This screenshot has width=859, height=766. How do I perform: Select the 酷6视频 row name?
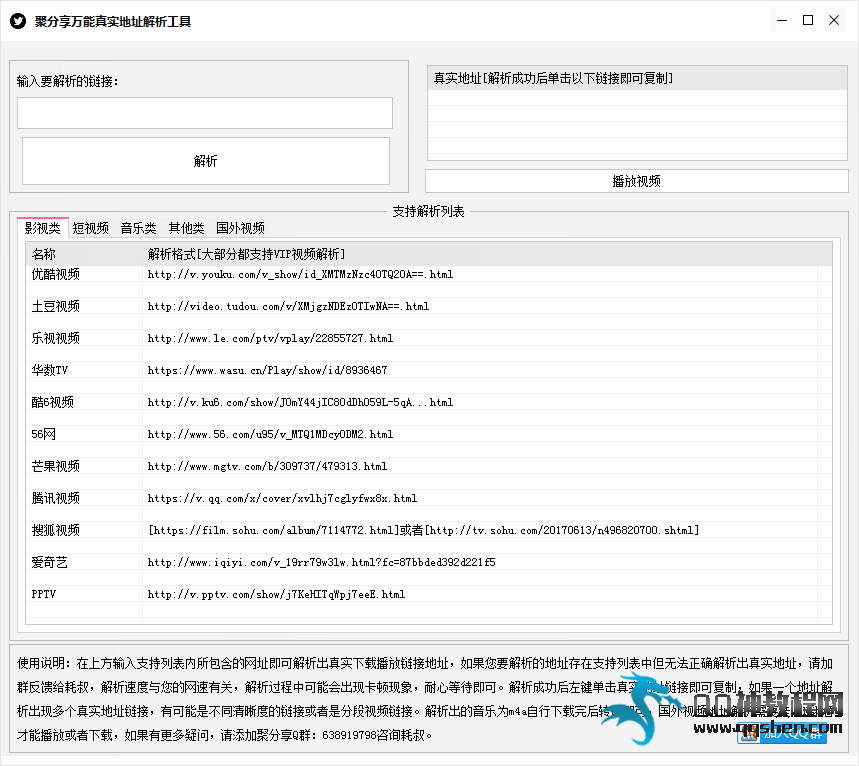tap(53, 402)
